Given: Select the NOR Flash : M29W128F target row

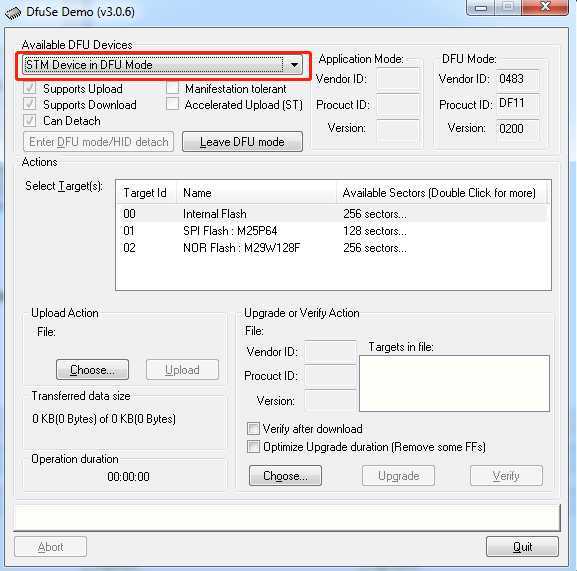Looking at the screenshot, I should (x=333, y=248).
